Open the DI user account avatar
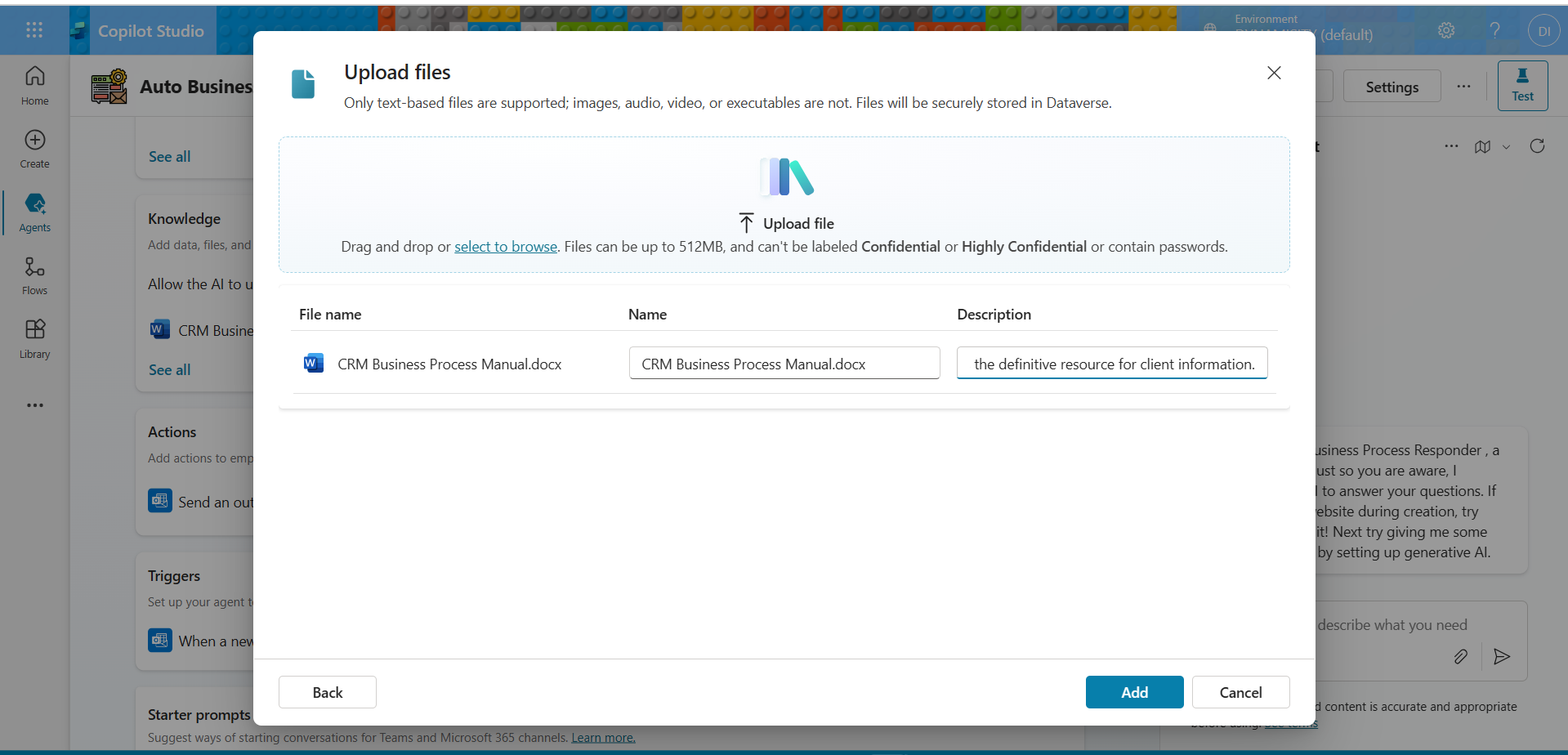 point(1543,31)
